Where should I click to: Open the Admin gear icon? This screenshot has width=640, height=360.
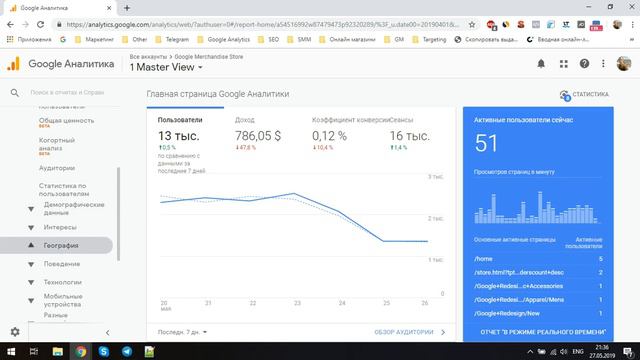(15, 332)
